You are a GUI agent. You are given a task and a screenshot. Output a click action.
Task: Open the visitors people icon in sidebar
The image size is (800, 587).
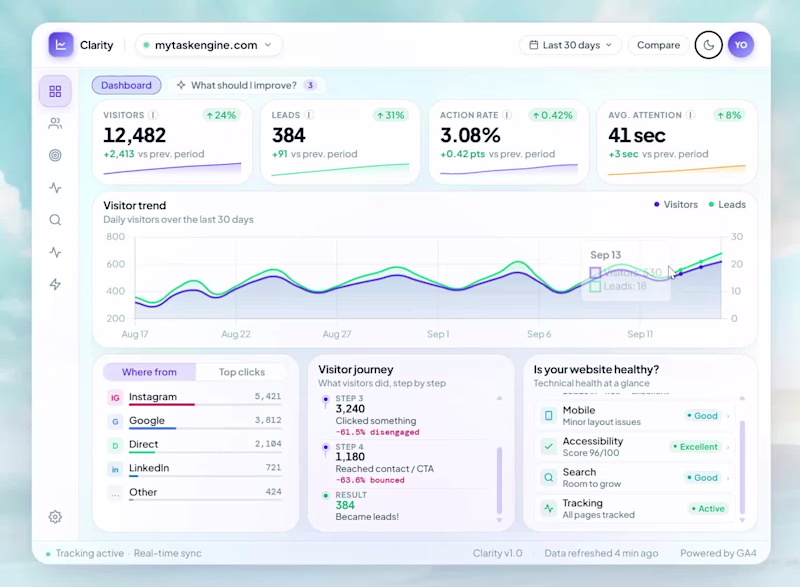pyautogui.click(x=55, y=123)
